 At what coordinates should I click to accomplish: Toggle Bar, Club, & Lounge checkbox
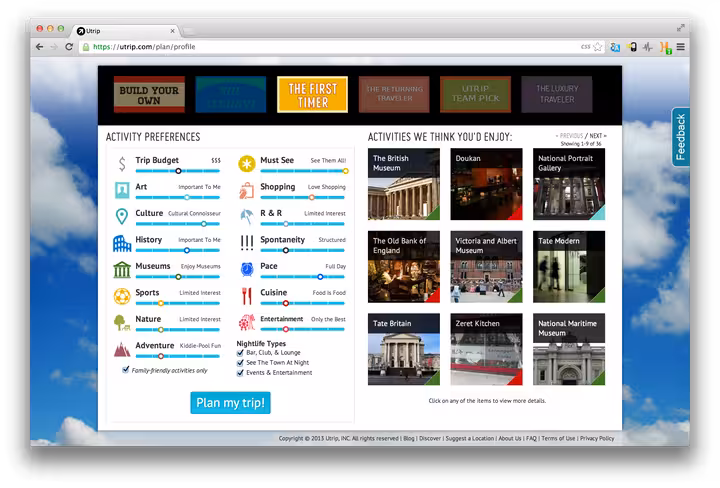click(240, 353)
